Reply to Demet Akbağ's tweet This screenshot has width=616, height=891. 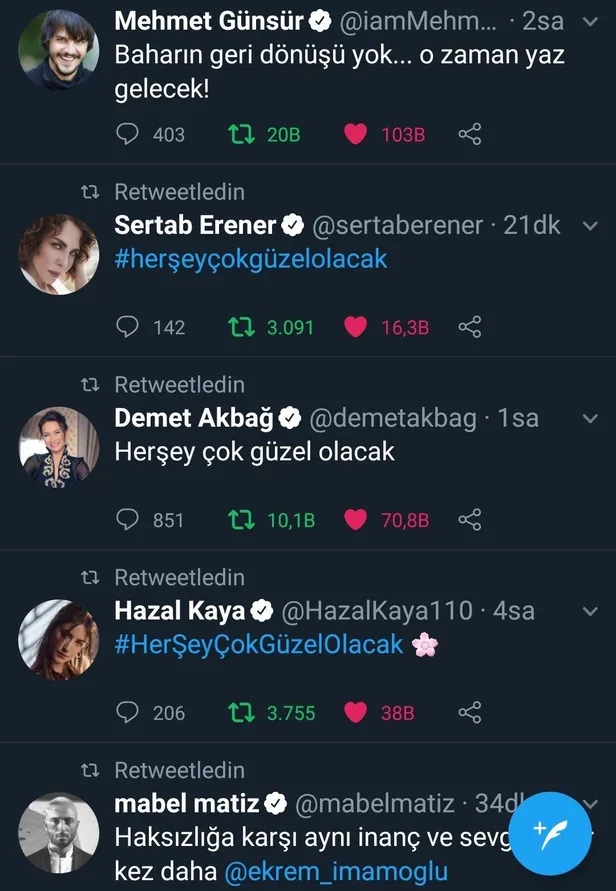coord(128,519)
